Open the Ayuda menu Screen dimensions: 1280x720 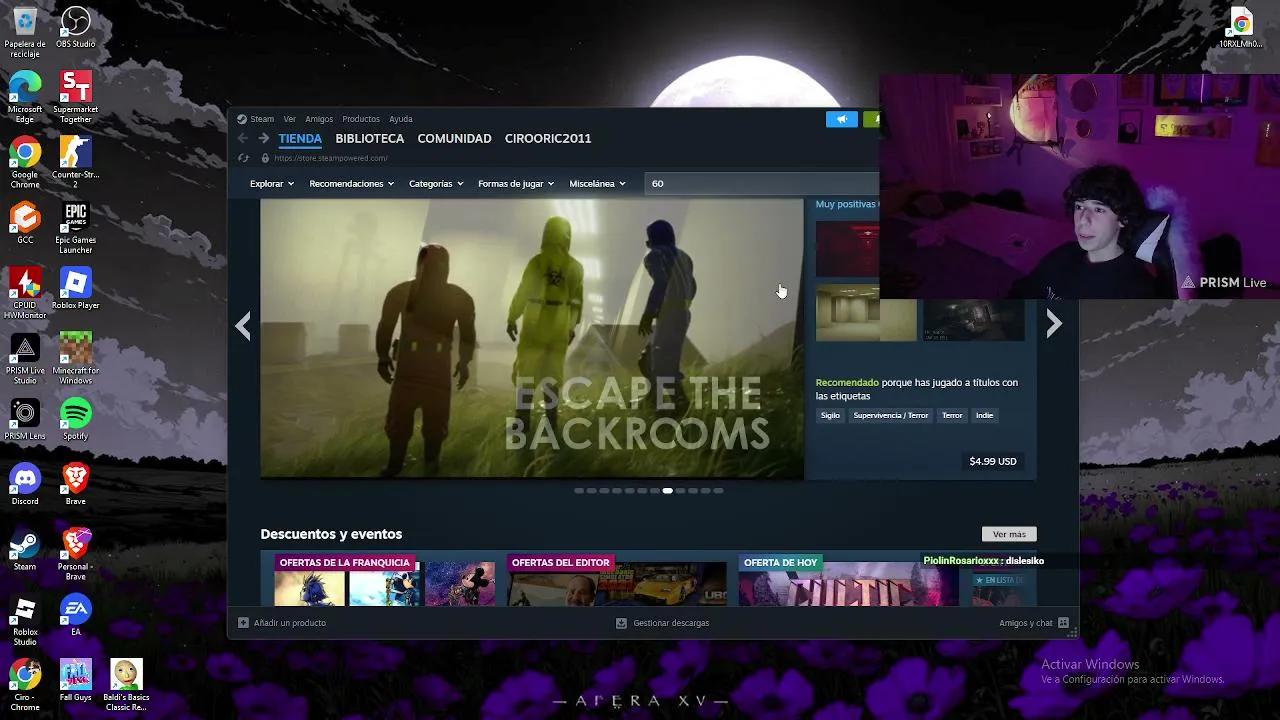pos(401,119)
